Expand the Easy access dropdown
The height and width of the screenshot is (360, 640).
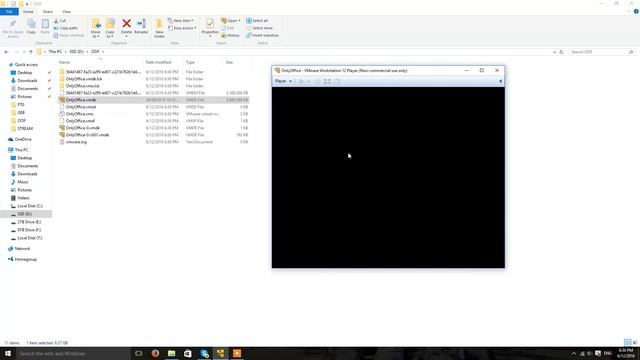pyautogui.click(x=182, y=28)
